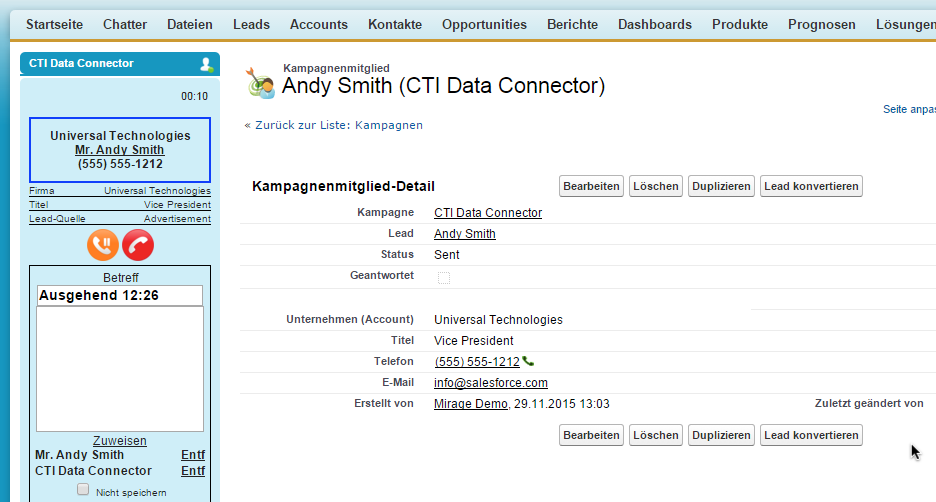This screenshot has width=936, height=502.
Task: Click the campaign member icon beside title
Action: pos(260,82)
